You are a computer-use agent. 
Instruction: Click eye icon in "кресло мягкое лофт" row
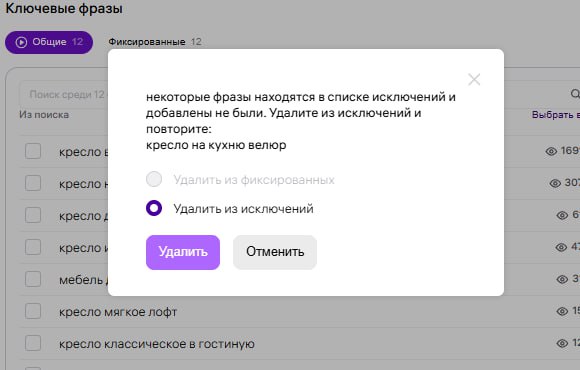[x=562, y=312]
